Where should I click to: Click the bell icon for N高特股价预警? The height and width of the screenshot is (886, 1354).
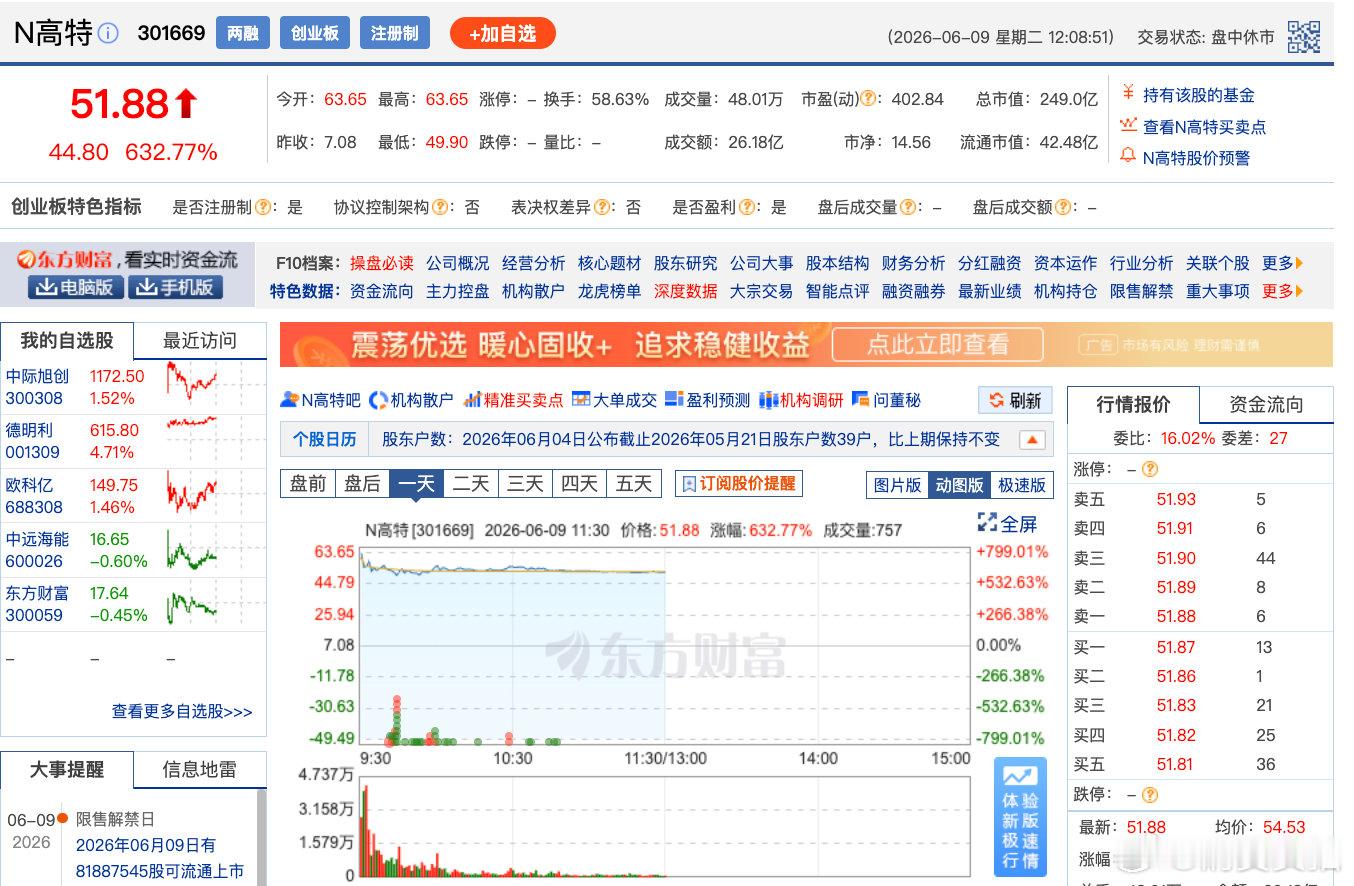(x=1128, y=157)
